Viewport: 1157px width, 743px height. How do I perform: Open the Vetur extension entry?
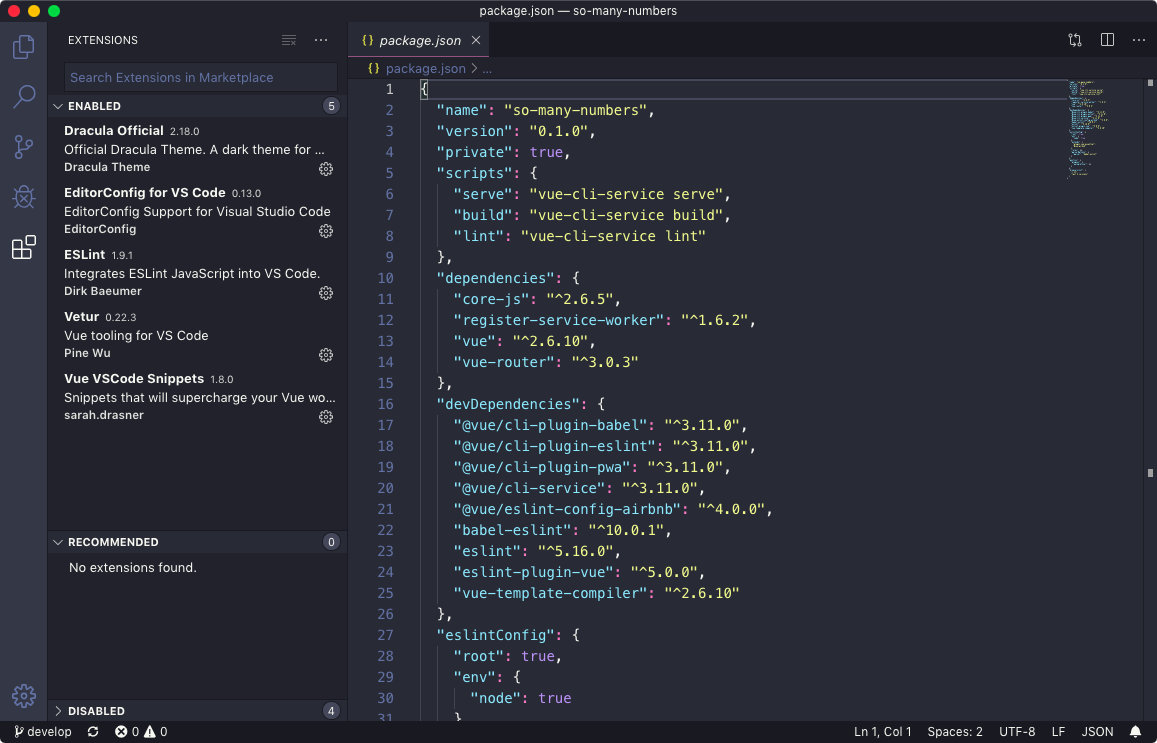(x=198, y=334)
